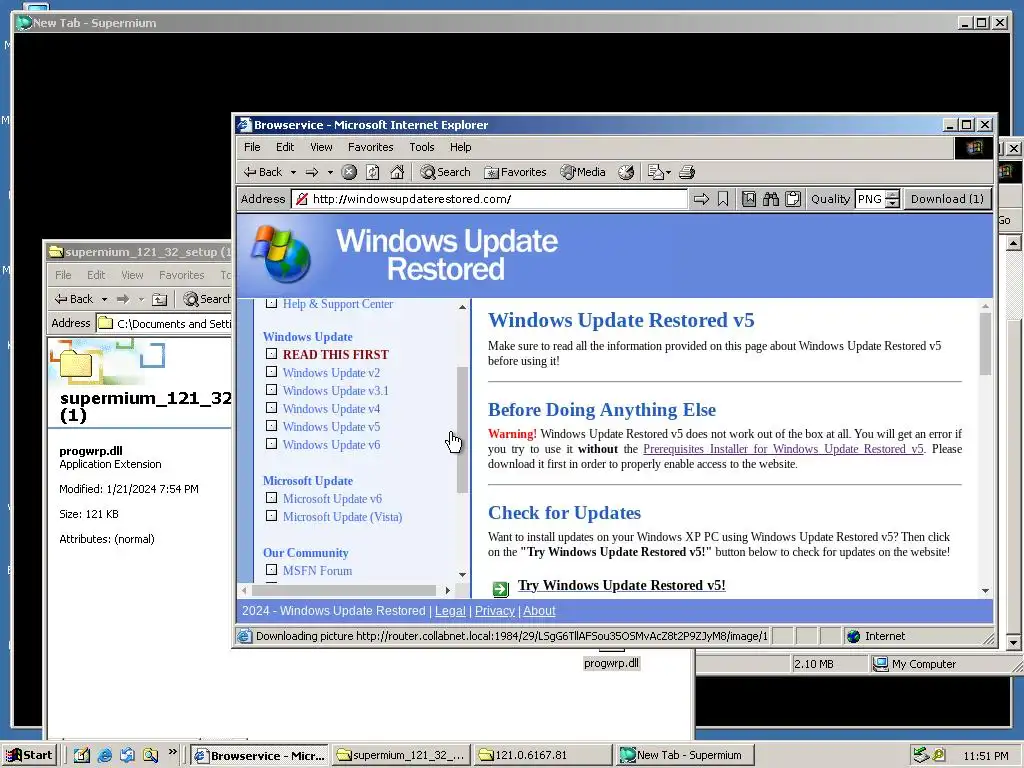Open READ THIS FIRST sidebar link
This screenshot has width=1024, height=768.
point(336,355)
